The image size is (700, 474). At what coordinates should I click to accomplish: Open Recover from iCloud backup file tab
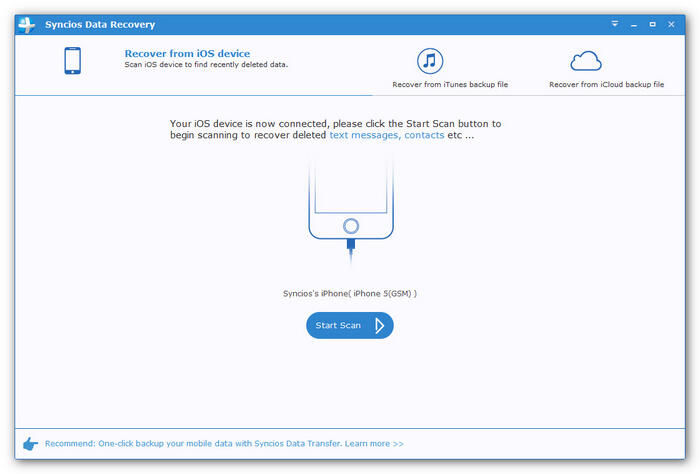[x=606, y=85]
